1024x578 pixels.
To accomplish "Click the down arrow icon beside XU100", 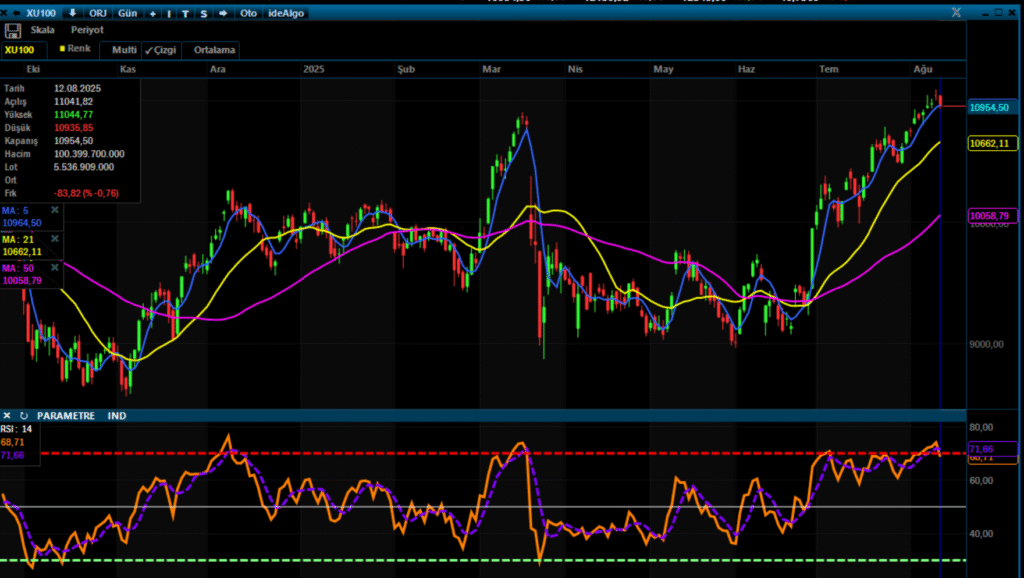I will (73, 13).
